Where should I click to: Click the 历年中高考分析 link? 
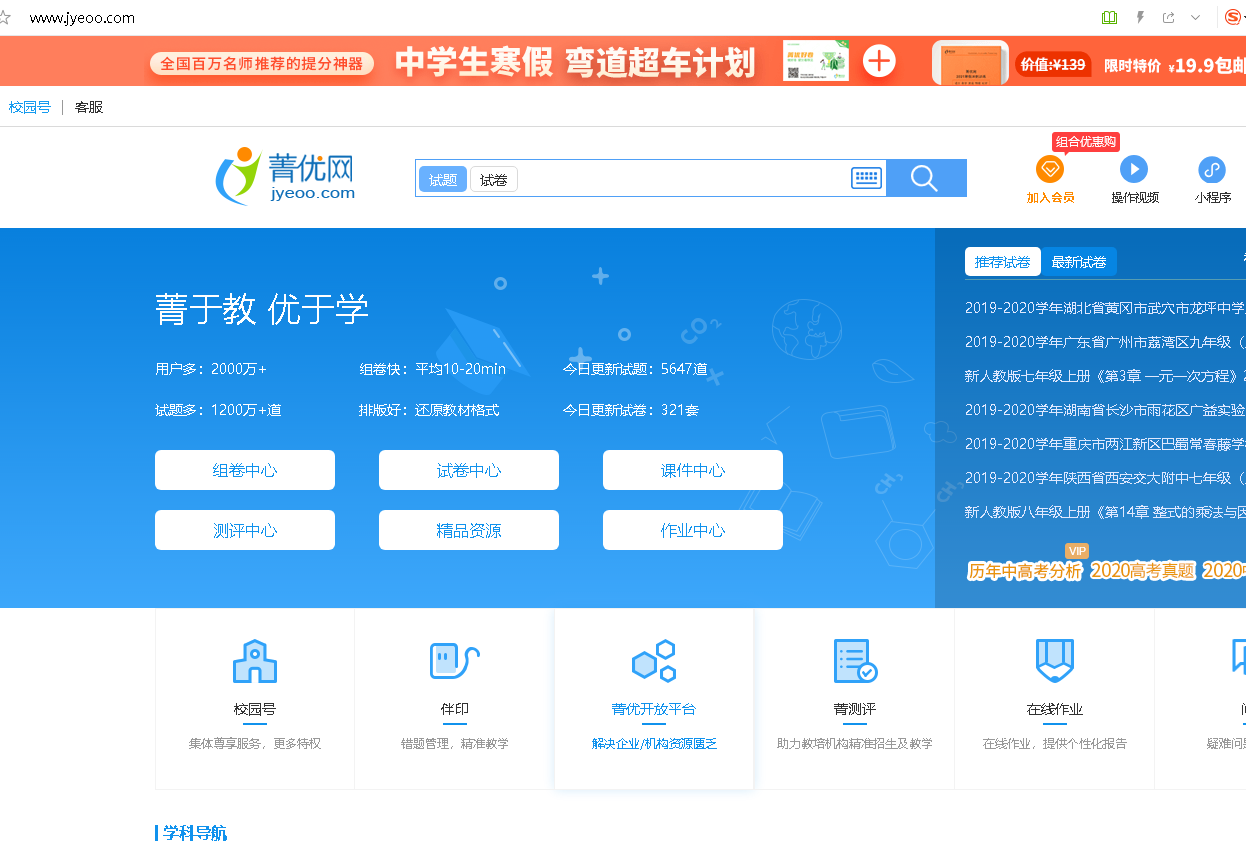(x=1025, y=571)
